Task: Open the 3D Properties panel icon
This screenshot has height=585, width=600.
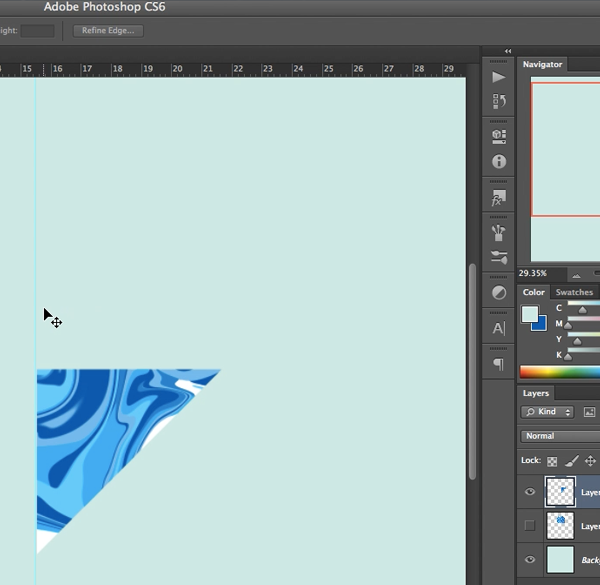Action: coord(499,136)
